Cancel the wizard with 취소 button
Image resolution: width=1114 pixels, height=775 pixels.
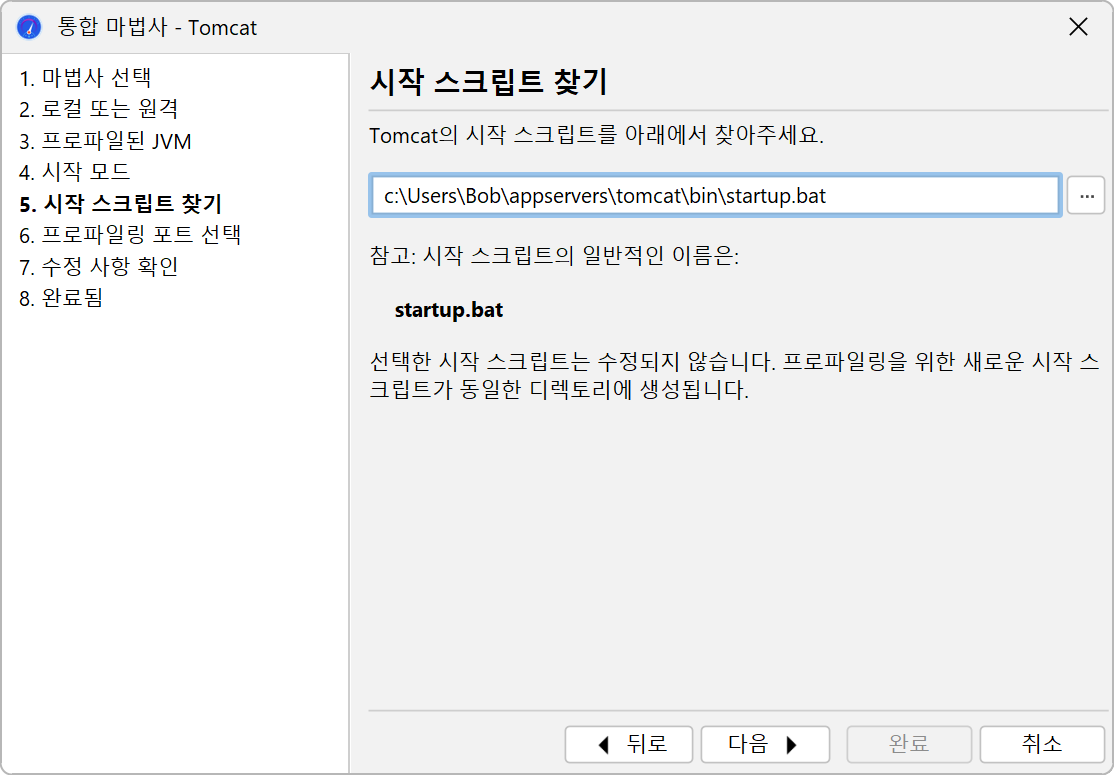click(1042, 744)
